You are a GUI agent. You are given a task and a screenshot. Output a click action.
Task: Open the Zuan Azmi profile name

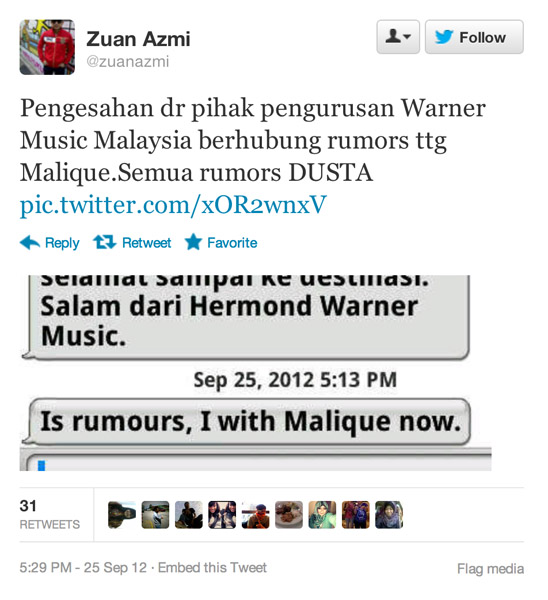(x=138, y=39)
